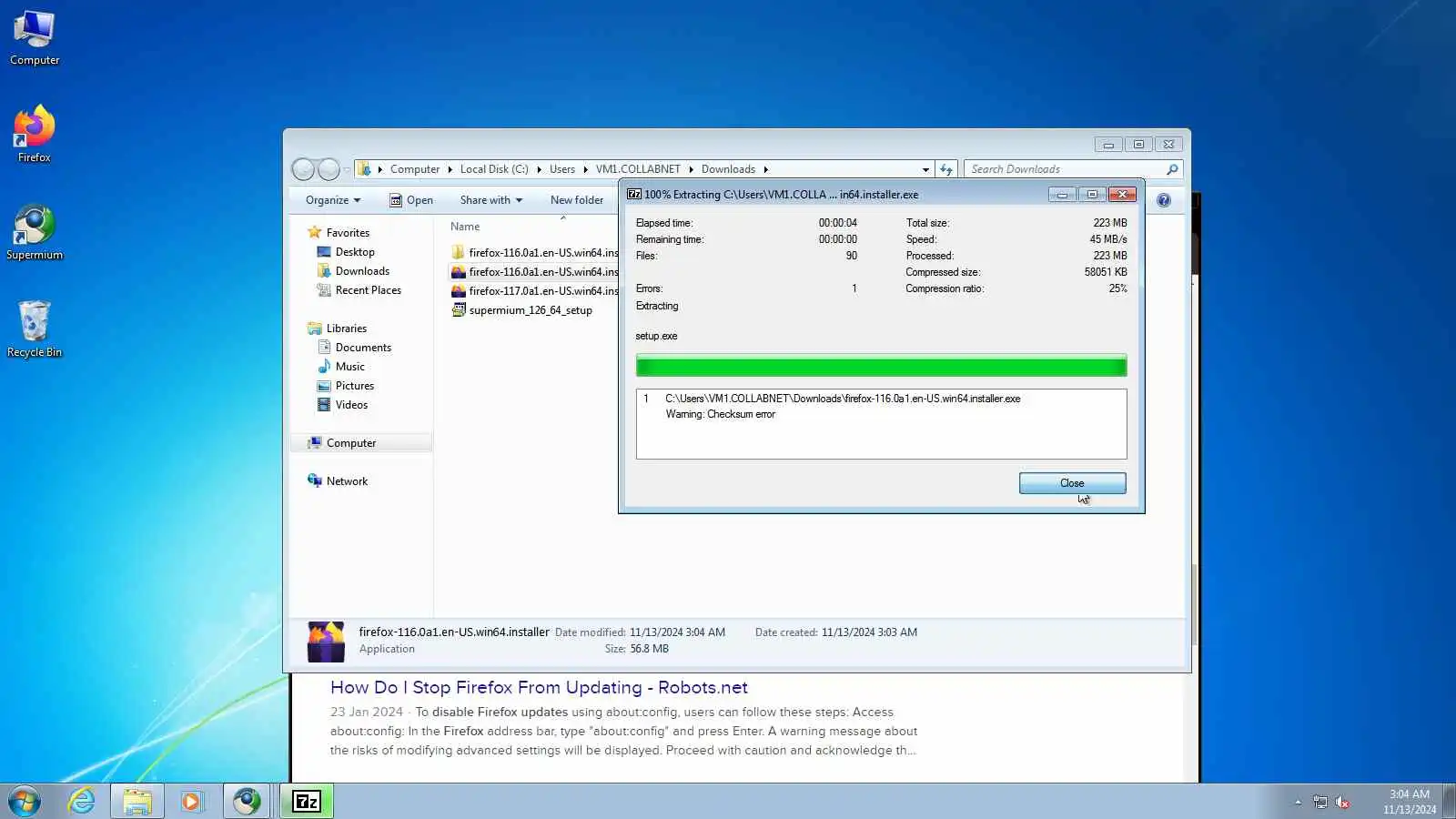Open the Music library

tap(341, 367)
